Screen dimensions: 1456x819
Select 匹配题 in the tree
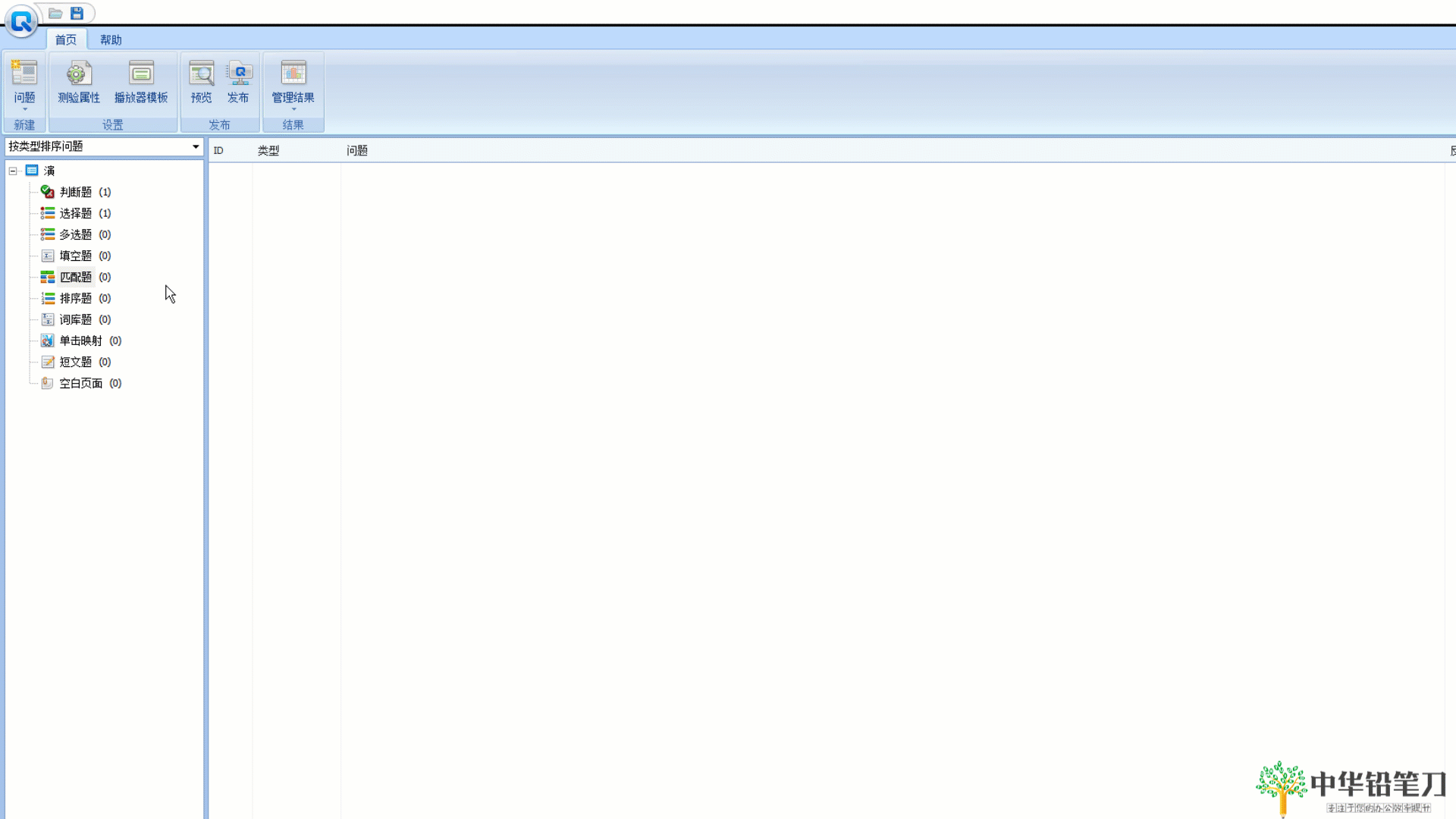pos(75,277)
